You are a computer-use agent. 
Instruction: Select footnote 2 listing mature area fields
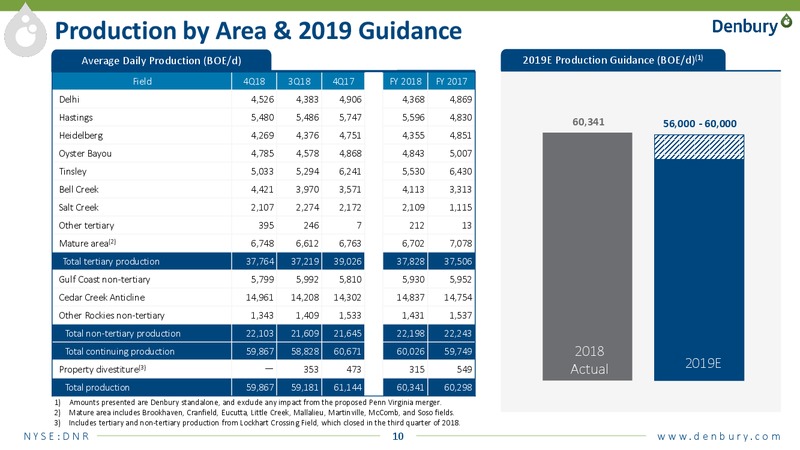pos(254,413)
